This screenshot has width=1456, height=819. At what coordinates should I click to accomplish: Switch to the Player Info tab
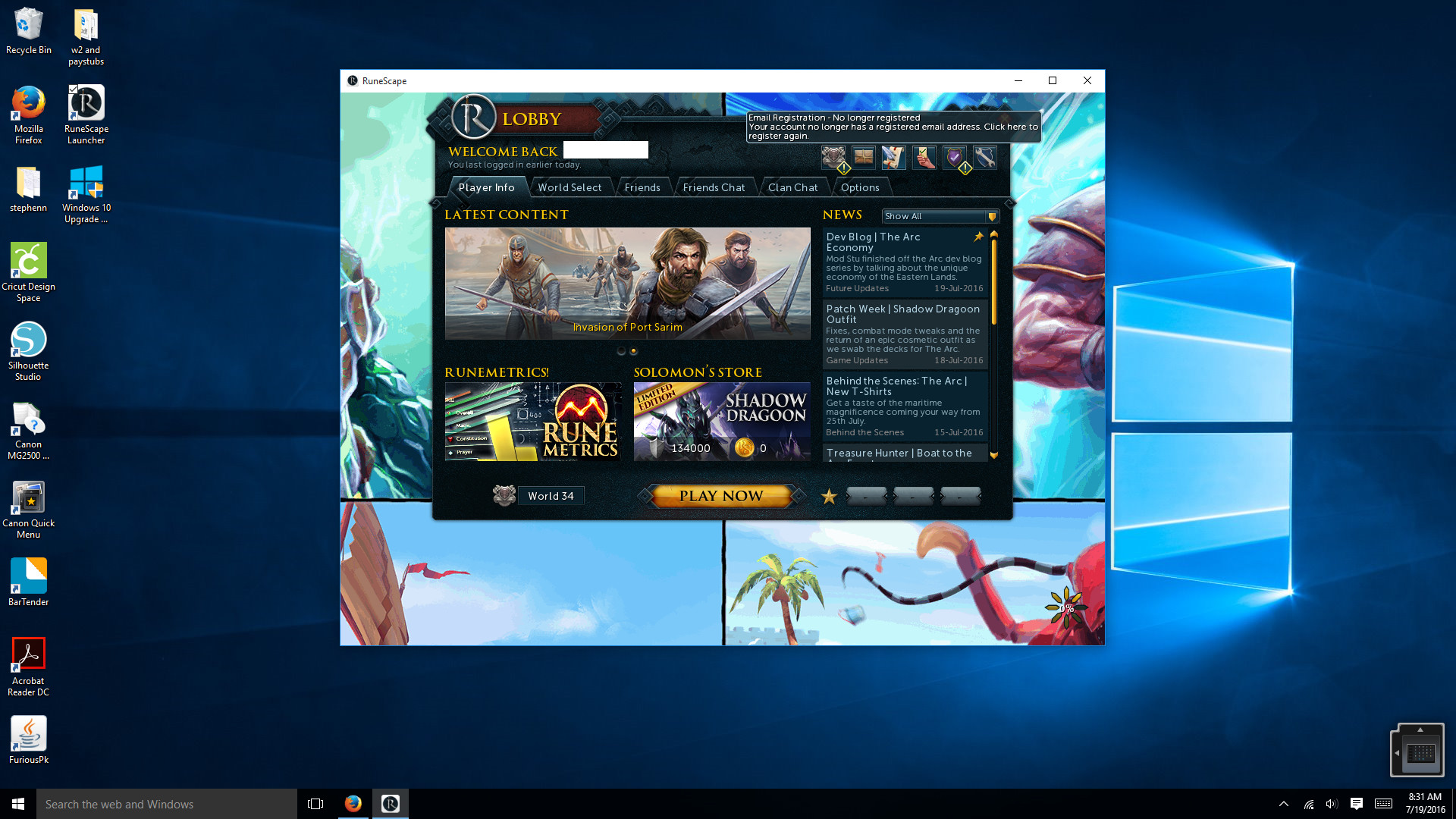[x=487, y=187]
